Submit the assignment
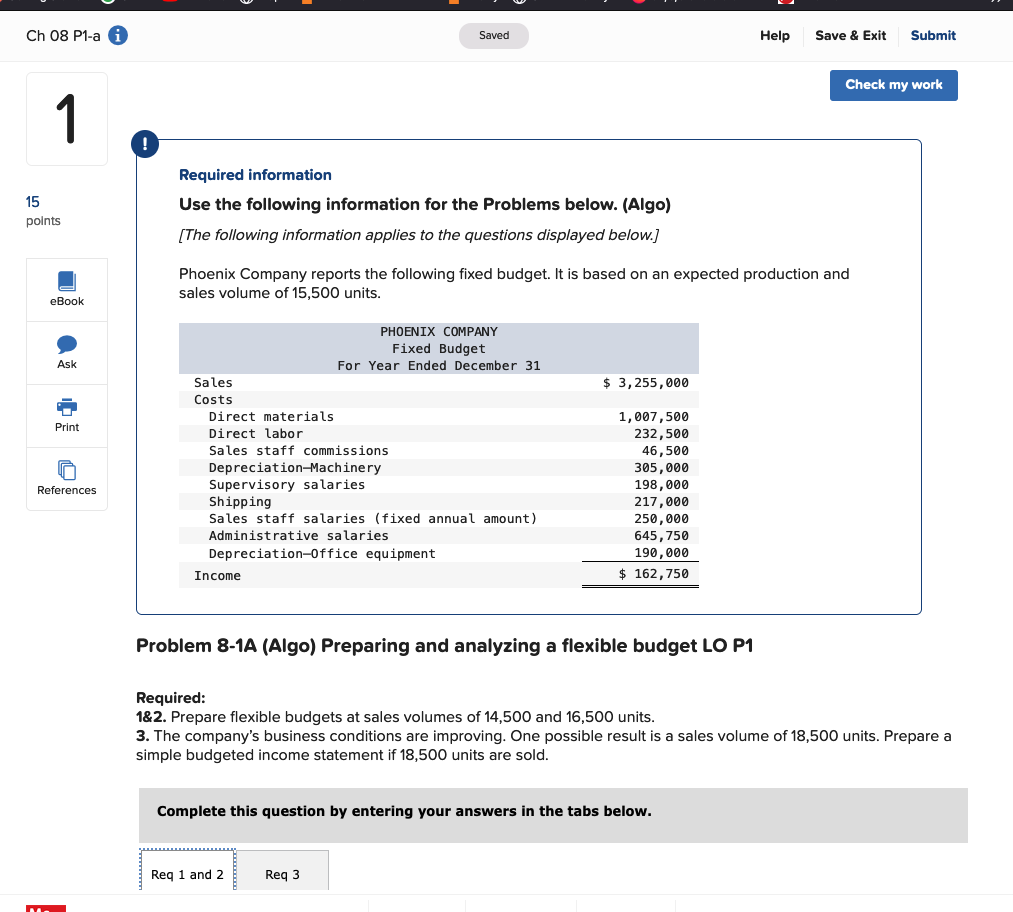This screenshot has width=1013, height=912. (933, 36)
